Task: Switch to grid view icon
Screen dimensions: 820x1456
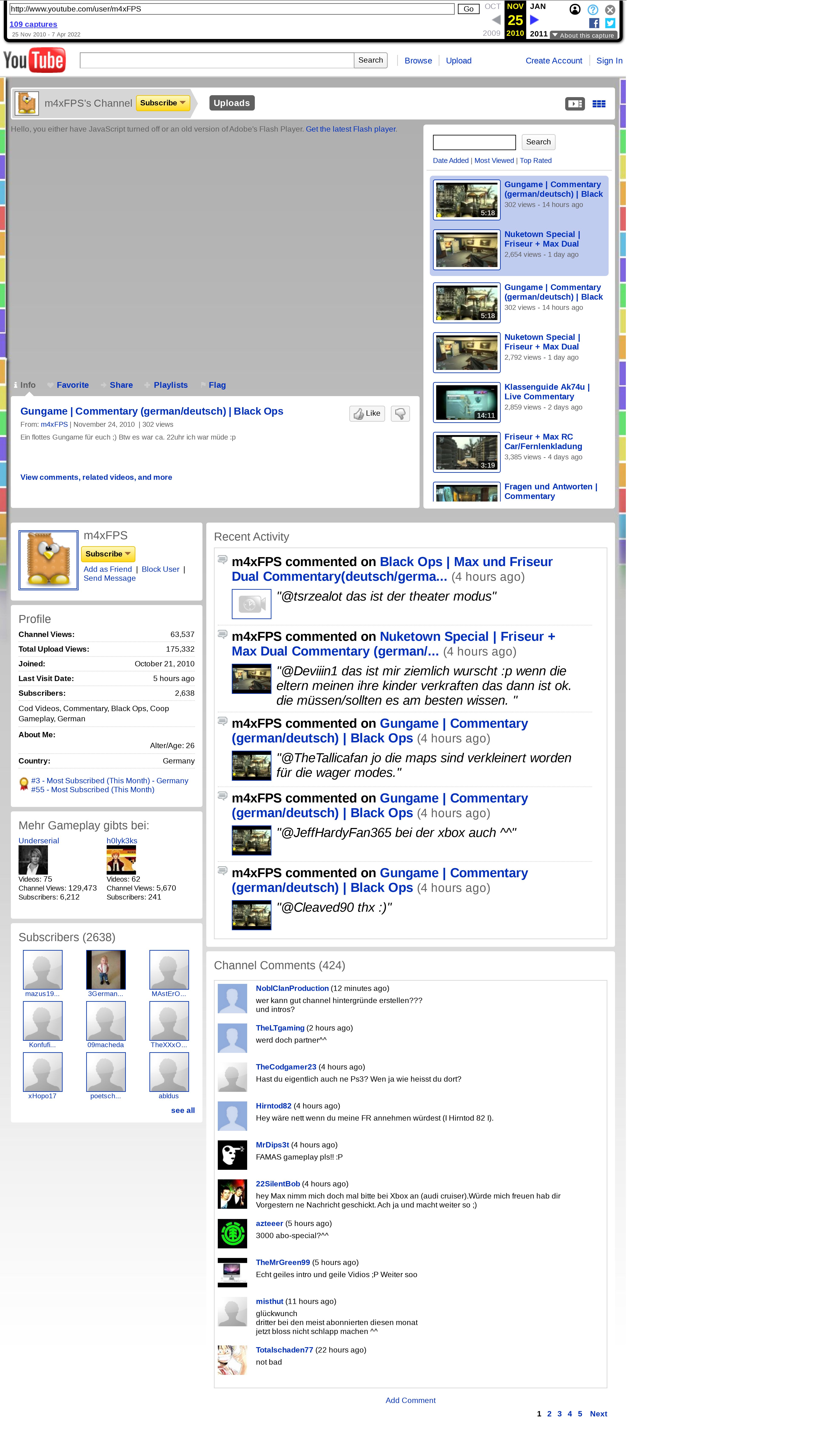Action: (x=599, y=103)
